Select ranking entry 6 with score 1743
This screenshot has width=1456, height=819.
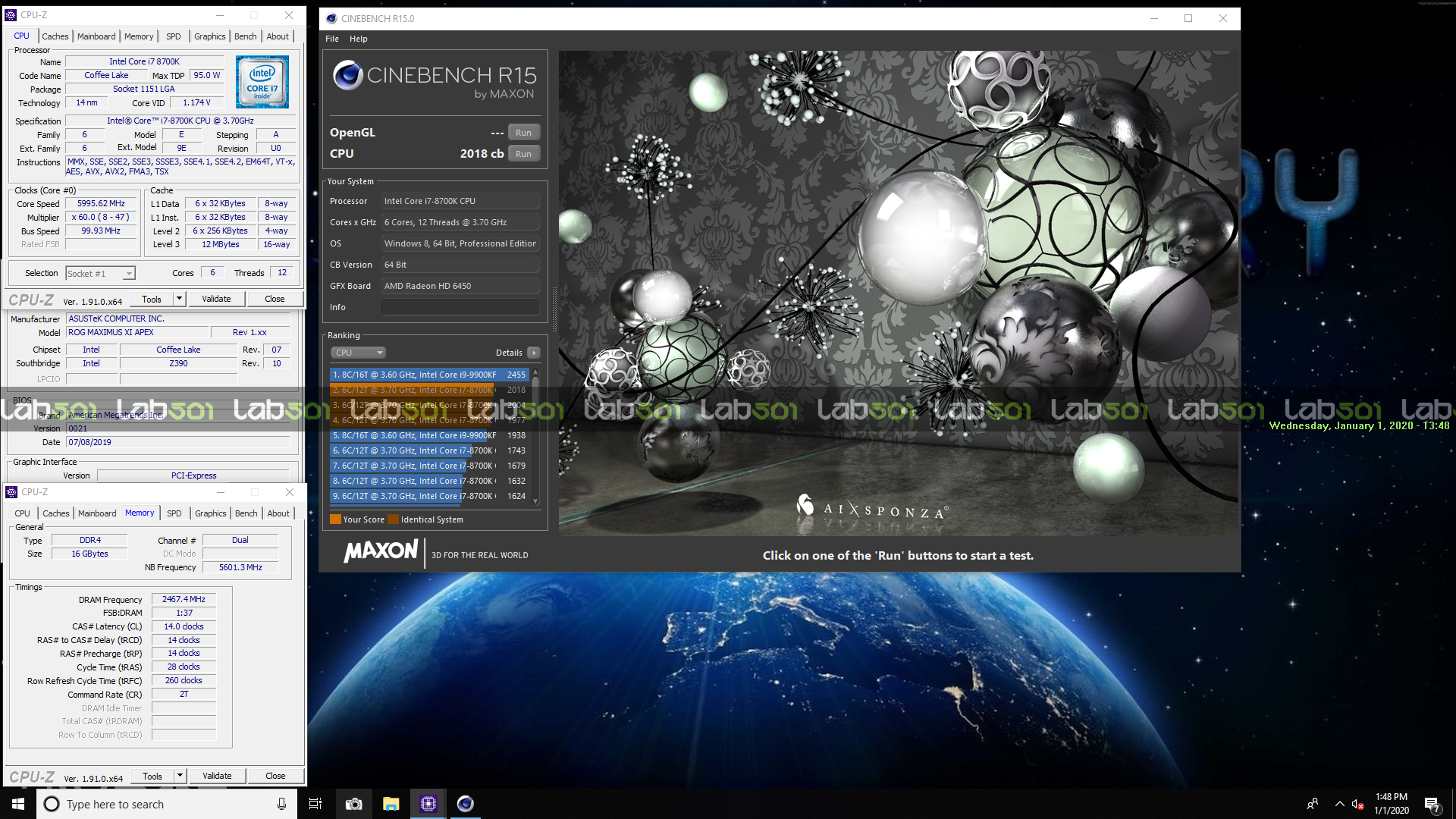[x=429, y=450]
